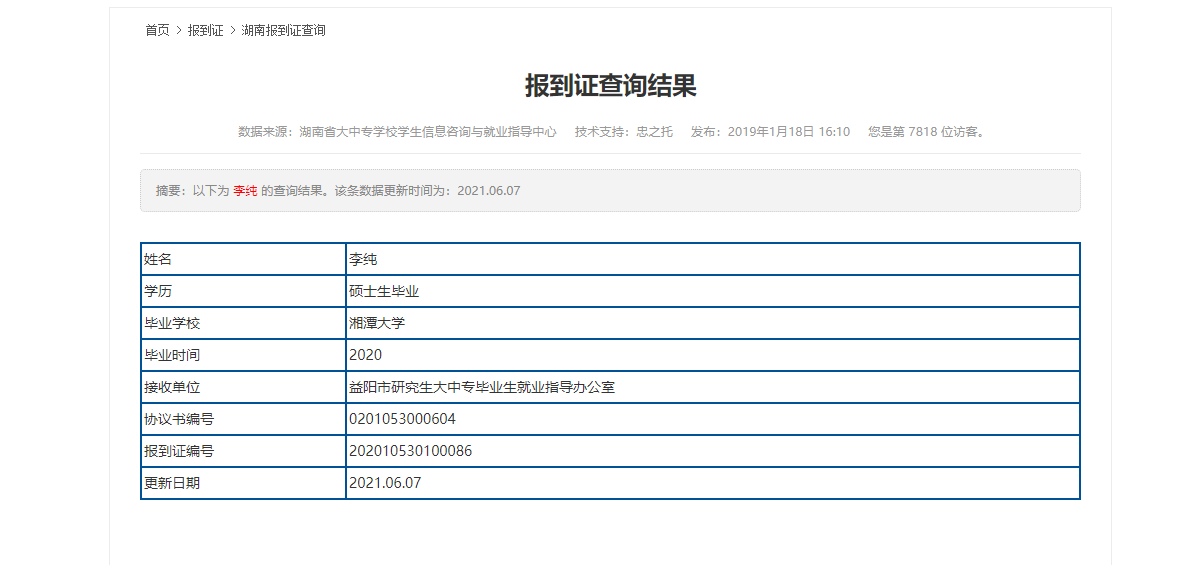Click the 报到证查询结果 page heading
Image resolution: width=1183 pixels, height=565 pixels.
[610, 86]
